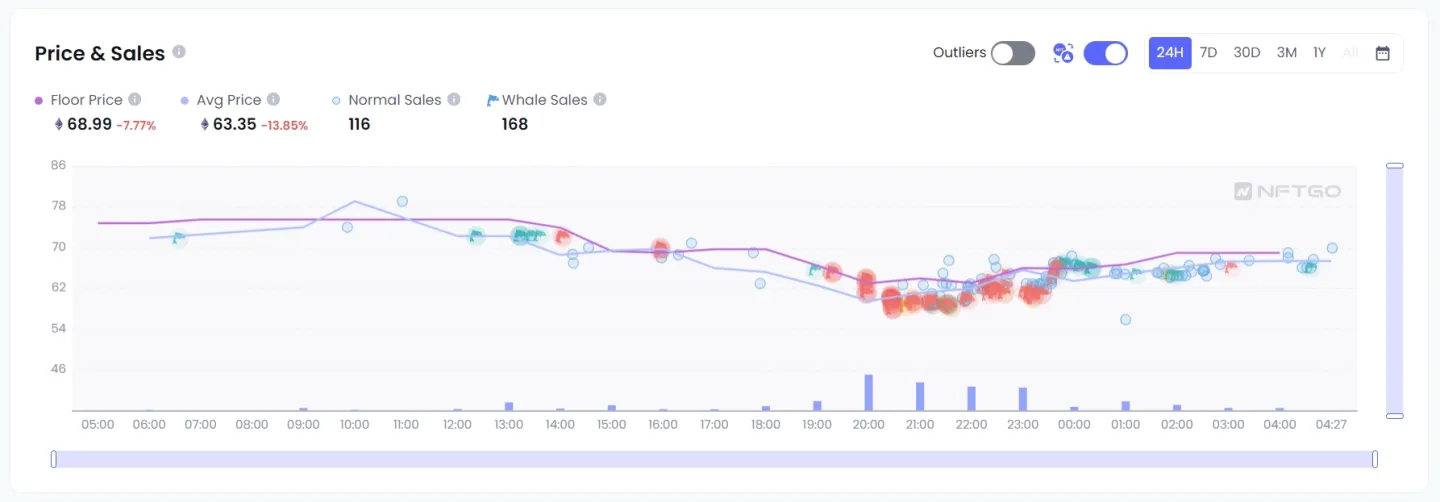The width and height of the screenshot is (1440, 502).
Task: Select the 24H time range tab
Action: click(x=1170, y=53)
